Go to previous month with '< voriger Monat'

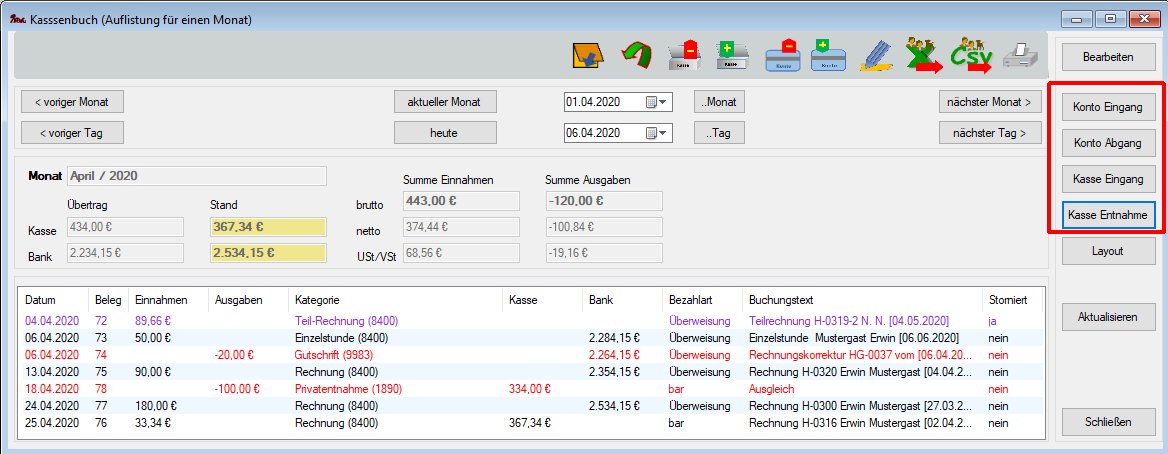72,102
